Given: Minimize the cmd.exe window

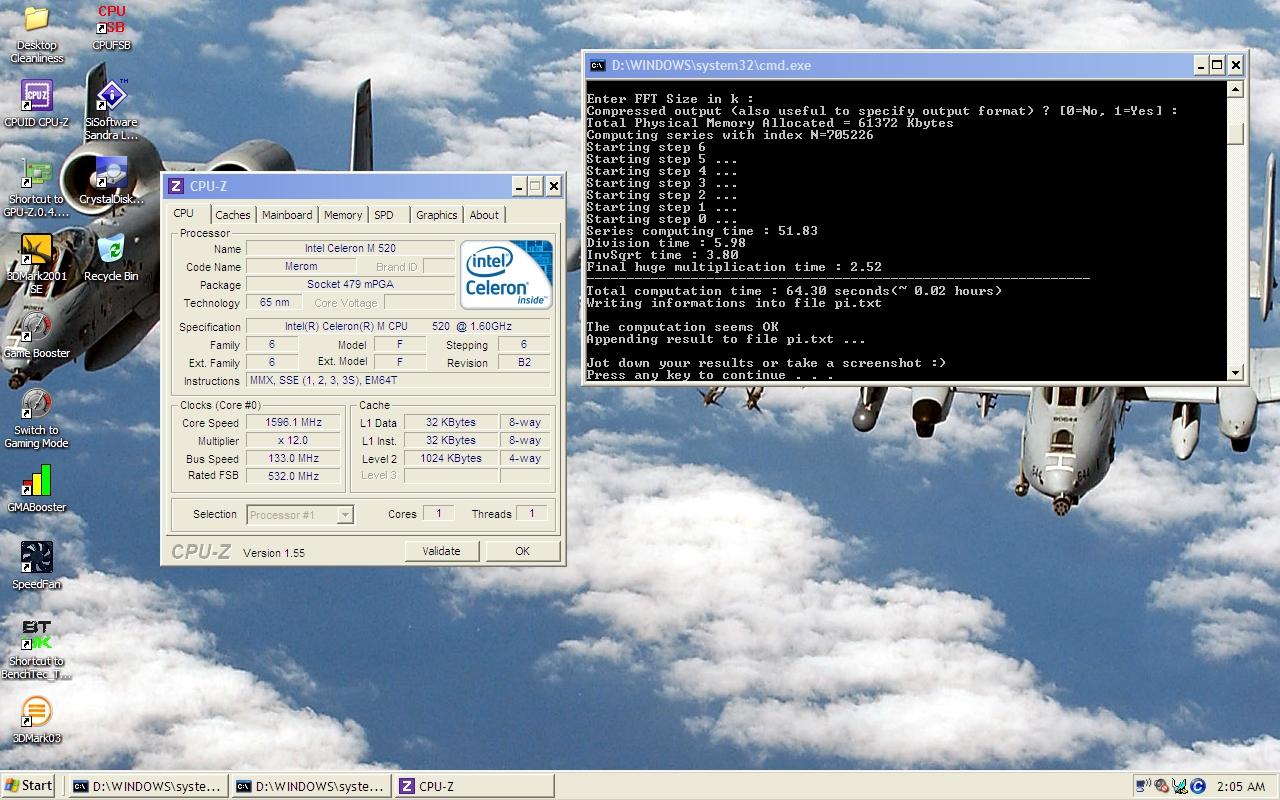Looking at the screenshot, I should tap(1201, 65).
